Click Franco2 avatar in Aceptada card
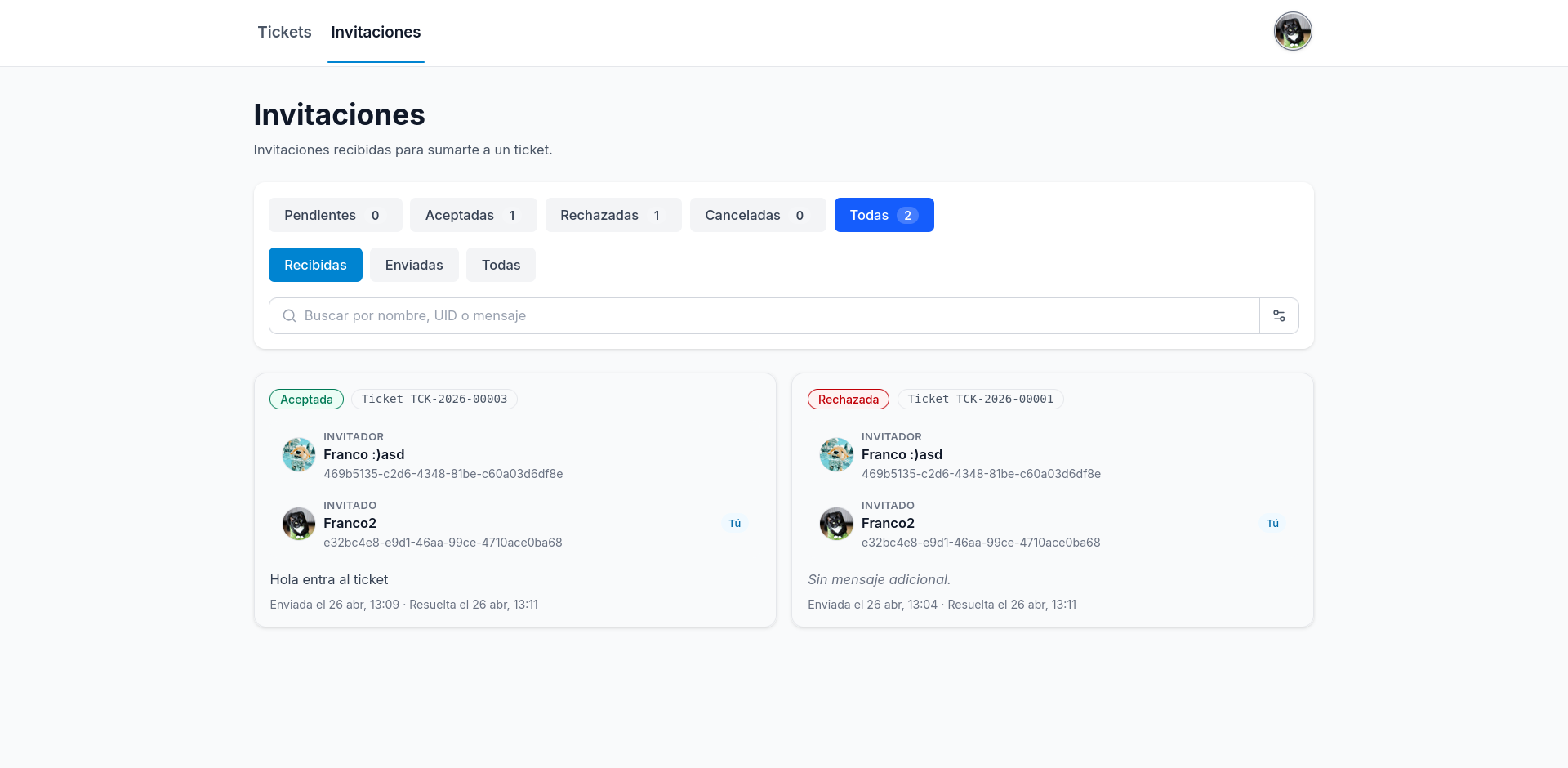 point(299,523)
